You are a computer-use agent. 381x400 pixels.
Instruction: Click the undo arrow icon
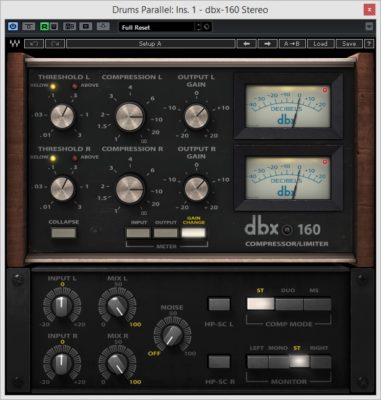coord(34,44)
